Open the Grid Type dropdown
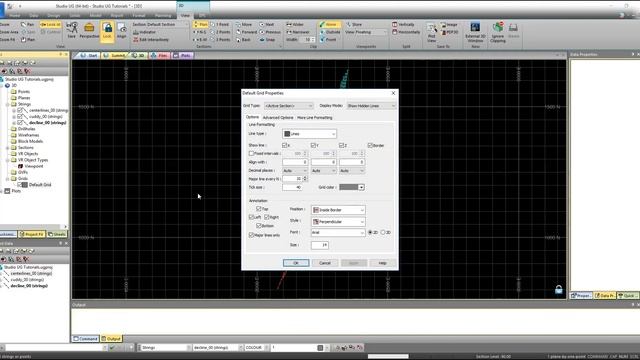 289,106
